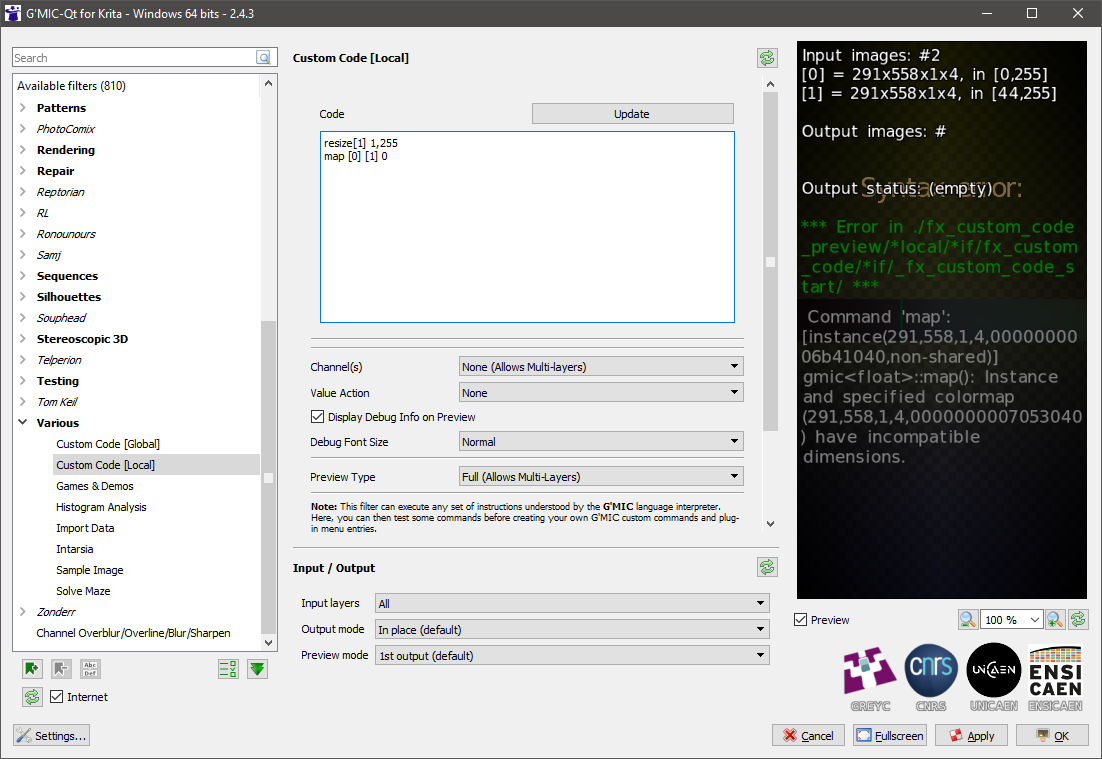Open Settings... dialog

51,735
